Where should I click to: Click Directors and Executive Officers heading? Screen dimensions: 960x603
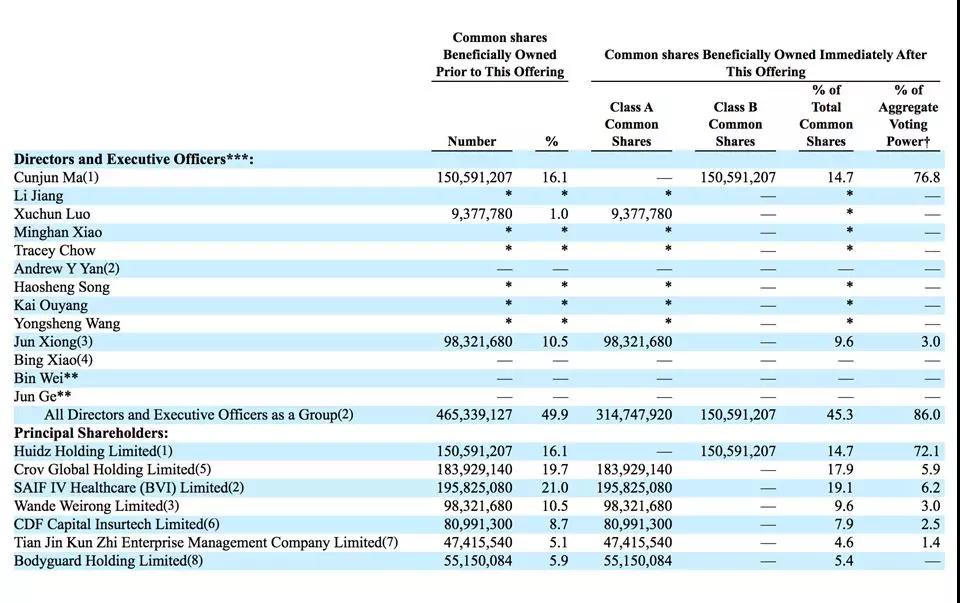133,159
